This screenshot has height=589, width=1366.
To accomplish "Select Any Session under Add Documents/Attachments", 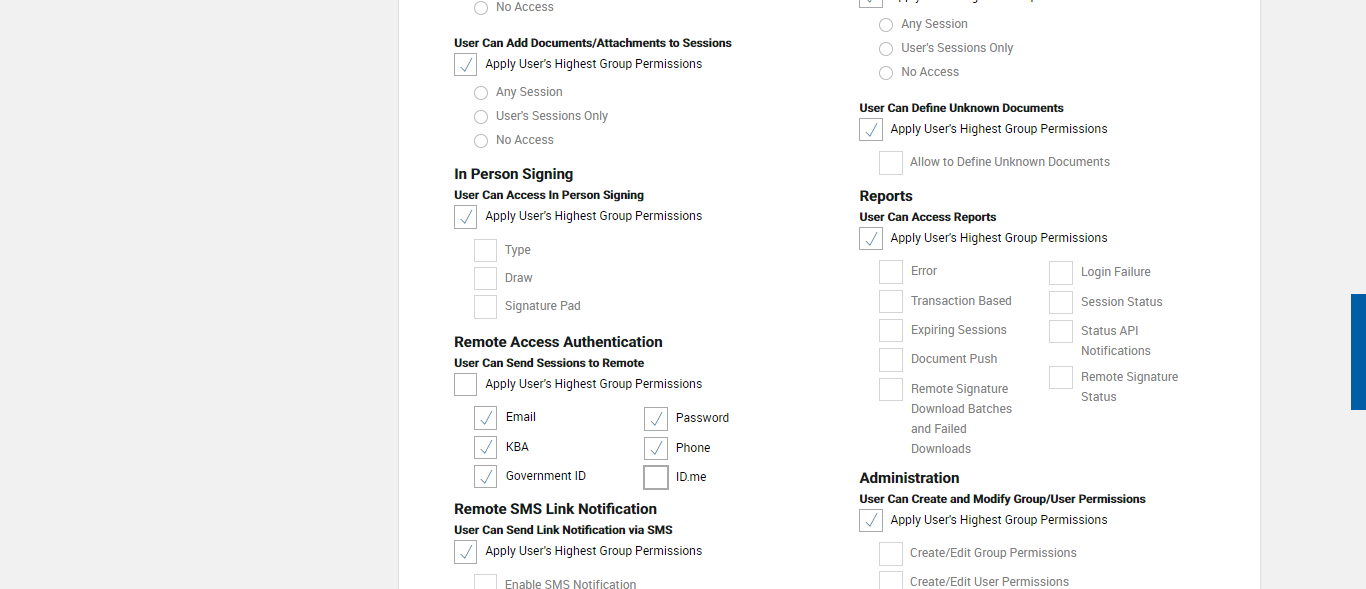I will [x=481, y=93].
